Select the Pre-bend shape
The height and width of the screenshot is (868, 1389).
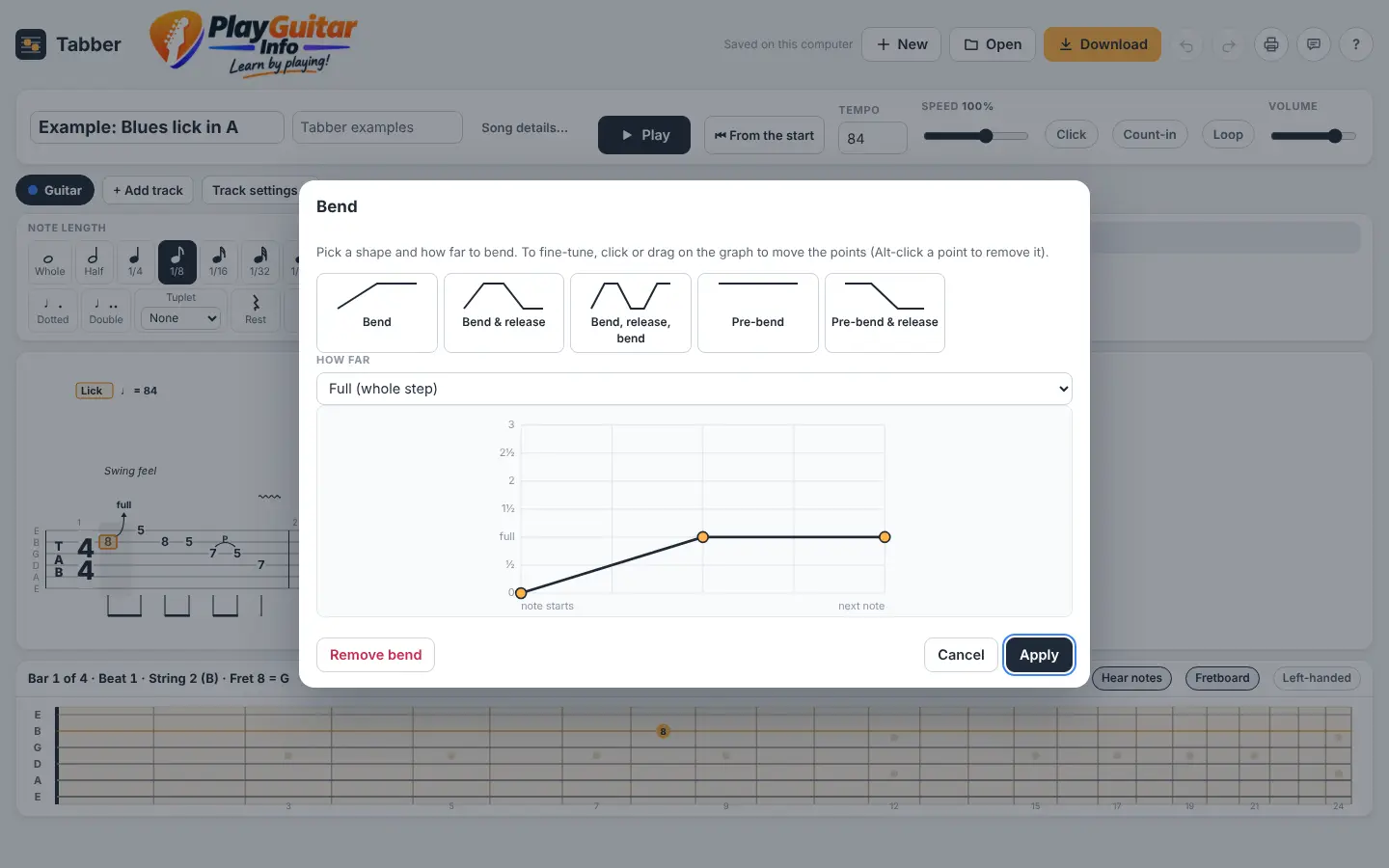pos(758,312)
